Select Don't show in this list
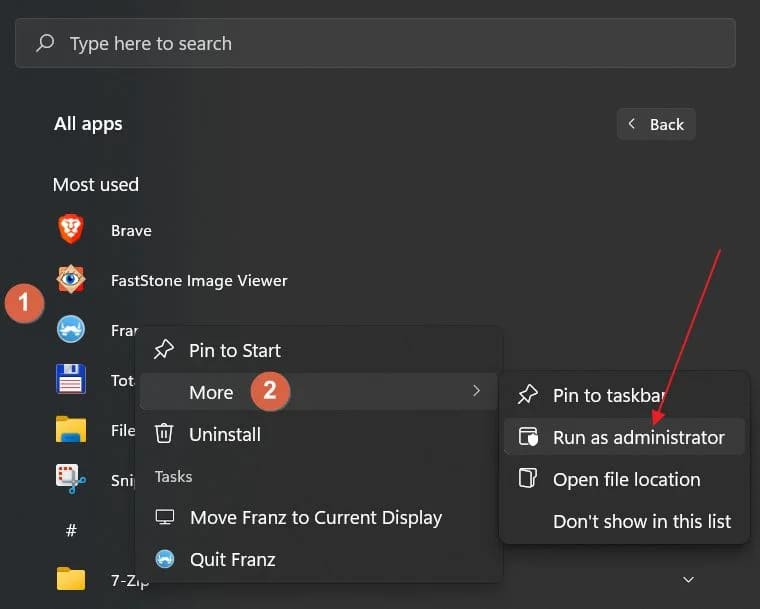The height and width of the screenshot is (609, 760). pyautogui.click(x=641, y=521)
